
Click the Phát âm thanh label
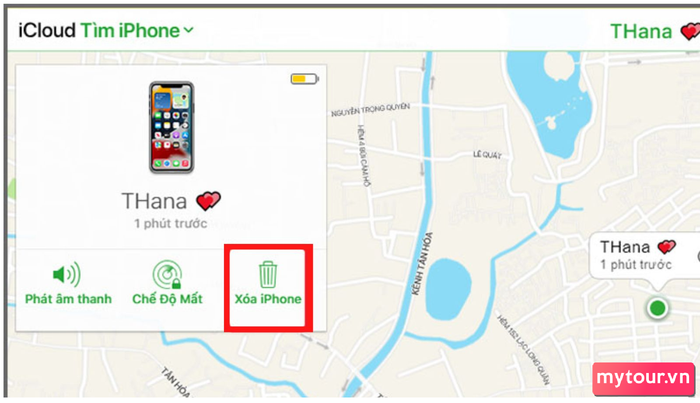(68, 299)
